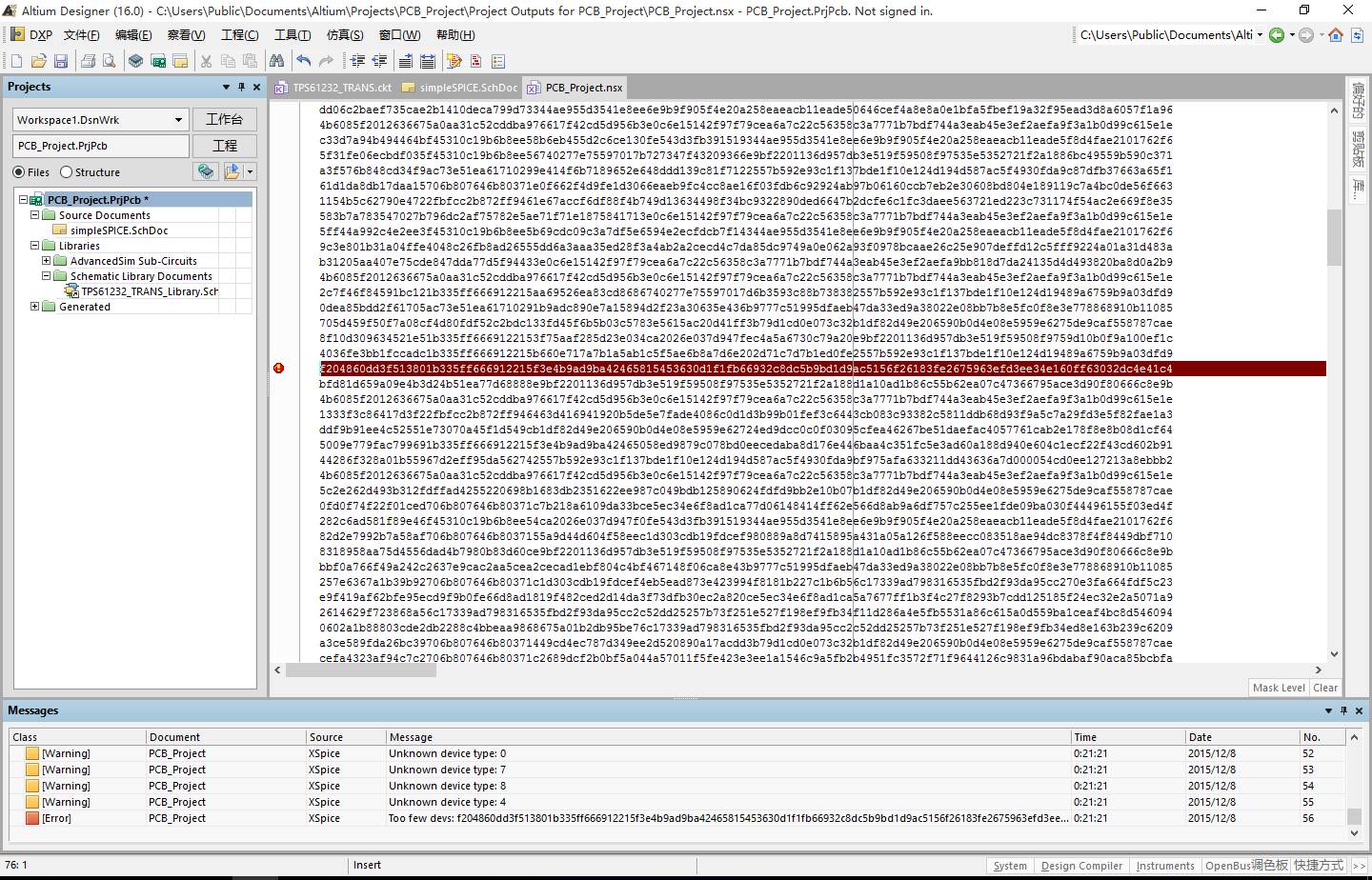
Task: Open the System status bar panel button
Action: (x=1010, y=866)
